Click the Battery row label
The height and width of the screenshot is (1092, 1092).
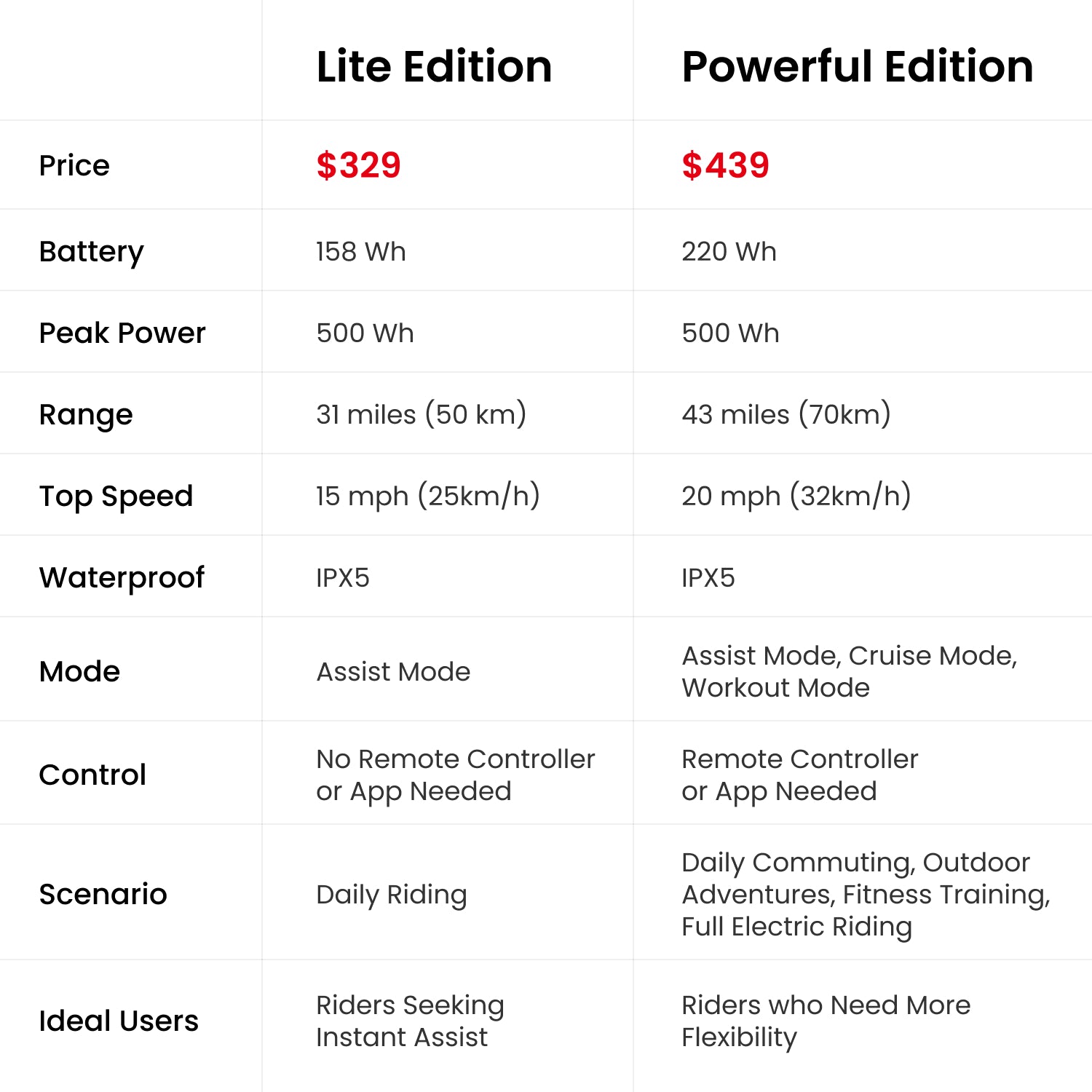91,252
